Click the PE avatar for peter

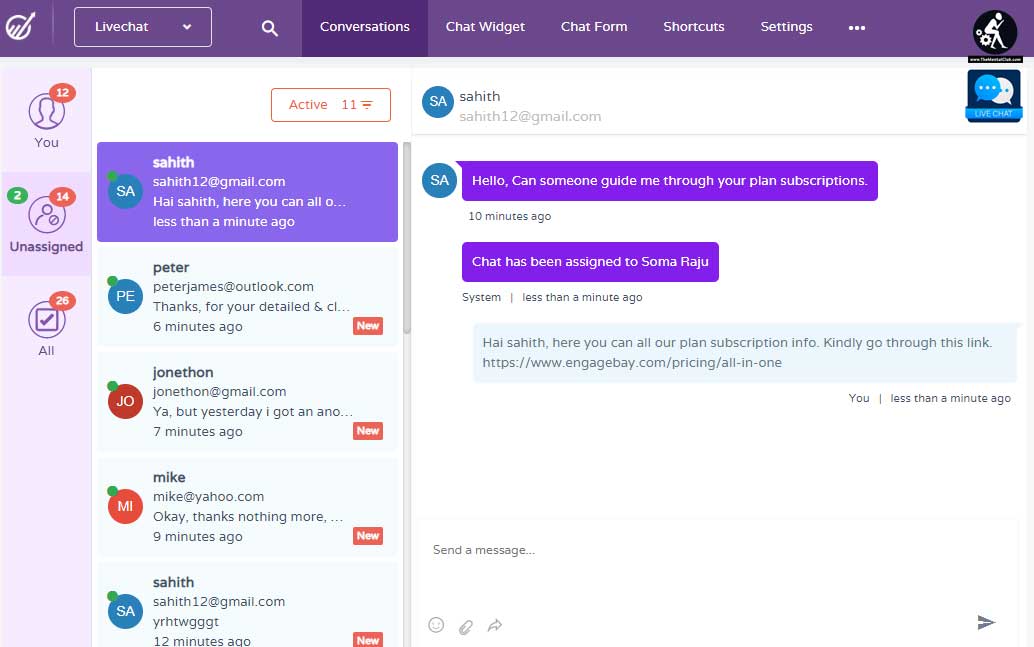click(x=125, y=296)
